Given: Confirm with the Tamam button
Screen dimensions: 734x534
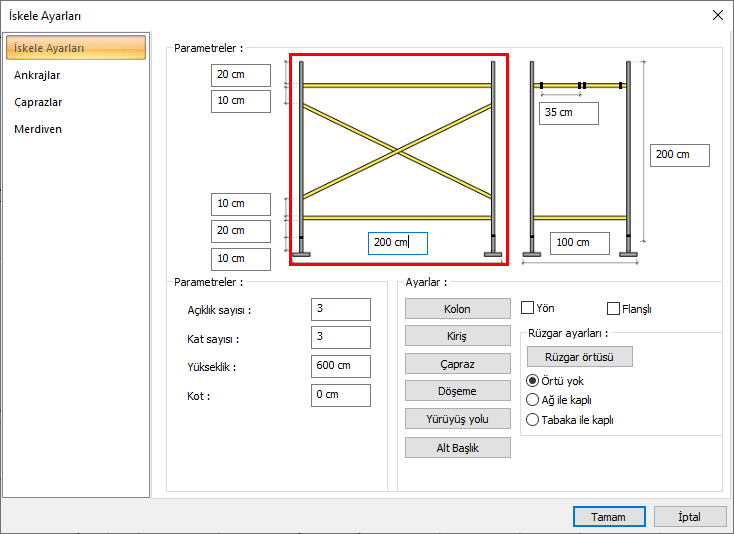Looking at the screenshot, I should click(x=609, y=517).
